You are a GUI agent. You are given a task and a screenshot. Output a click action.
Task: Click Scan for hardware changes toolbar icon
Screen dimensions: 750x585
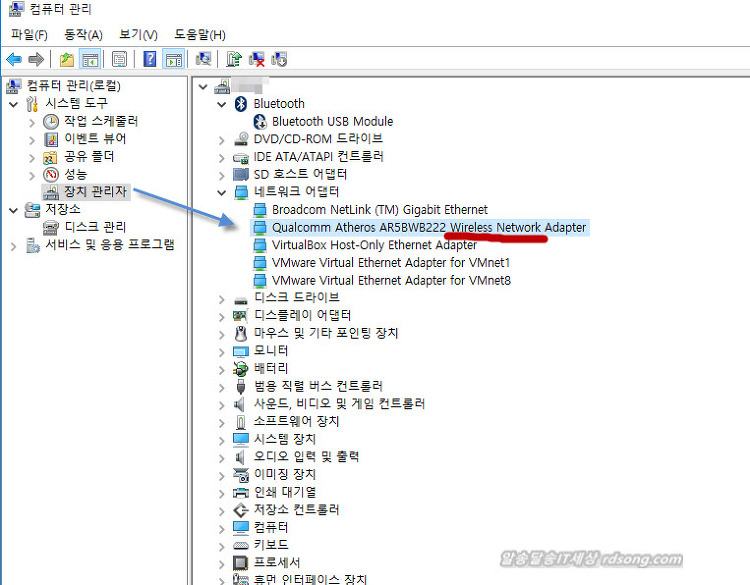(x=203, y=59)
